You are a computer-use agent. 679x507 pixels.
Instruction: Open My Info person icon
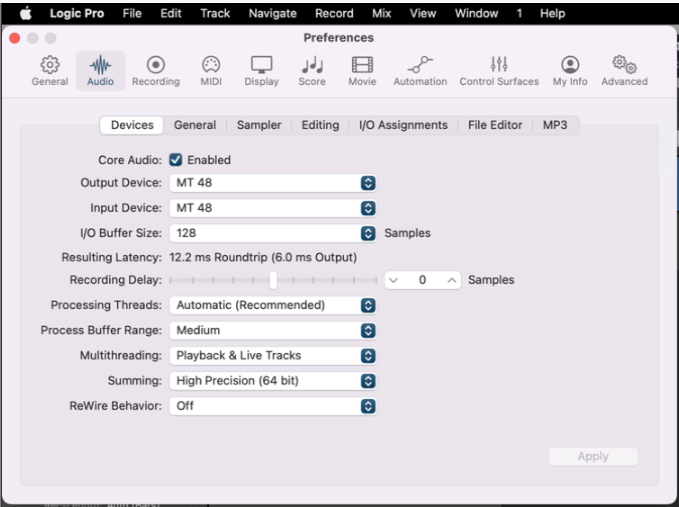pyautogui.click(x=570, y=65)
